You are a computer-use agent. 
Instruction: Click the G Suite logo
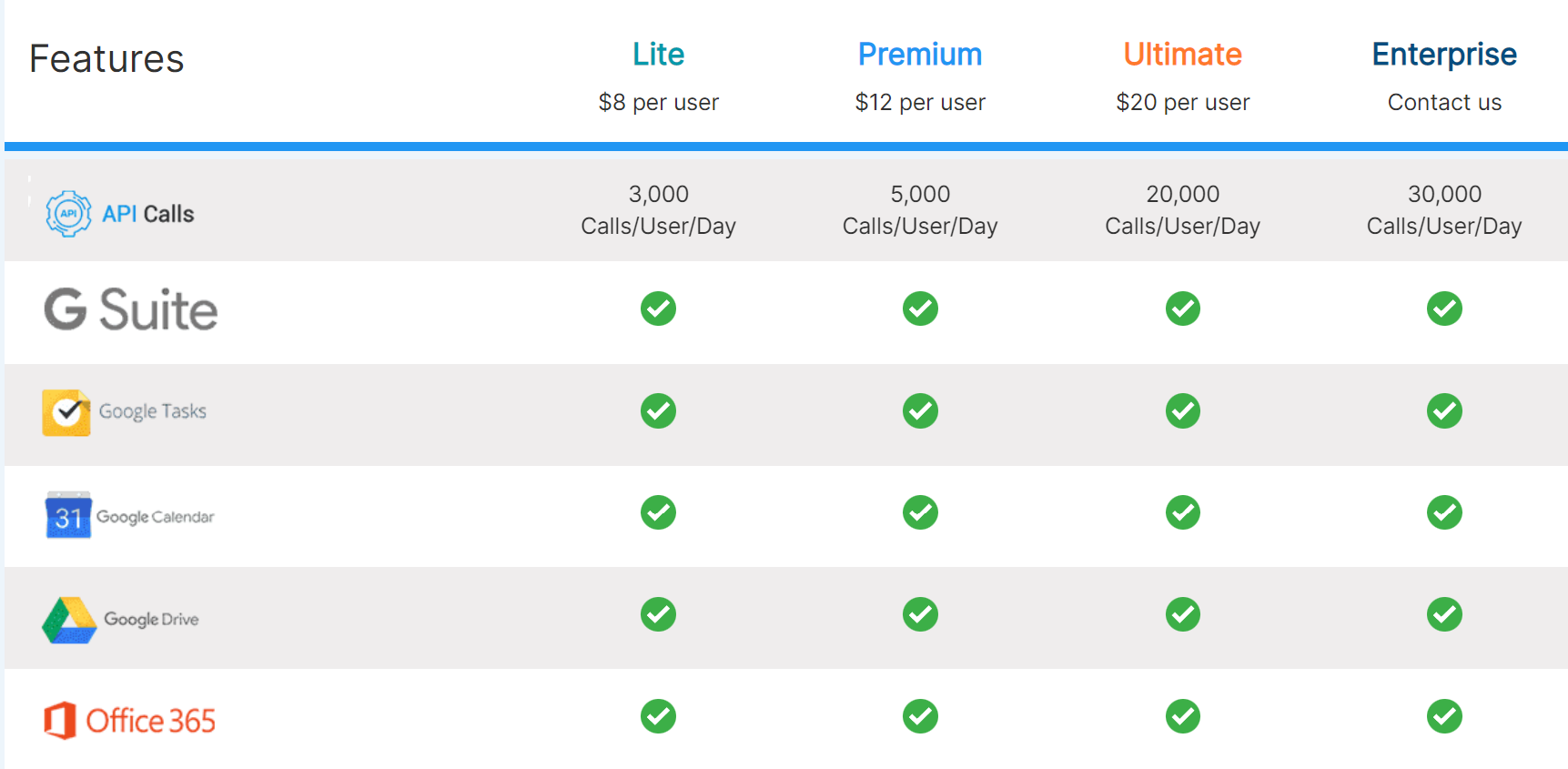pos(131,309)
